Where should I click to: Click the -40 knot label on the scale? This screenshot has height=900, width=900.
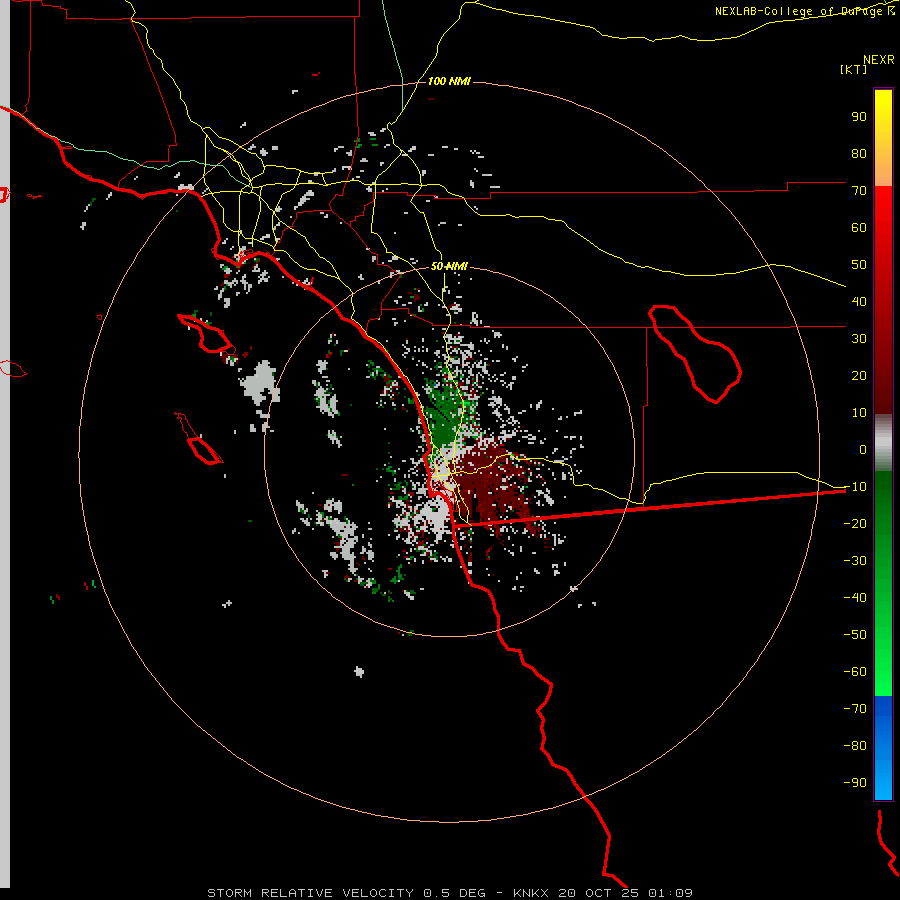point(855,598)
